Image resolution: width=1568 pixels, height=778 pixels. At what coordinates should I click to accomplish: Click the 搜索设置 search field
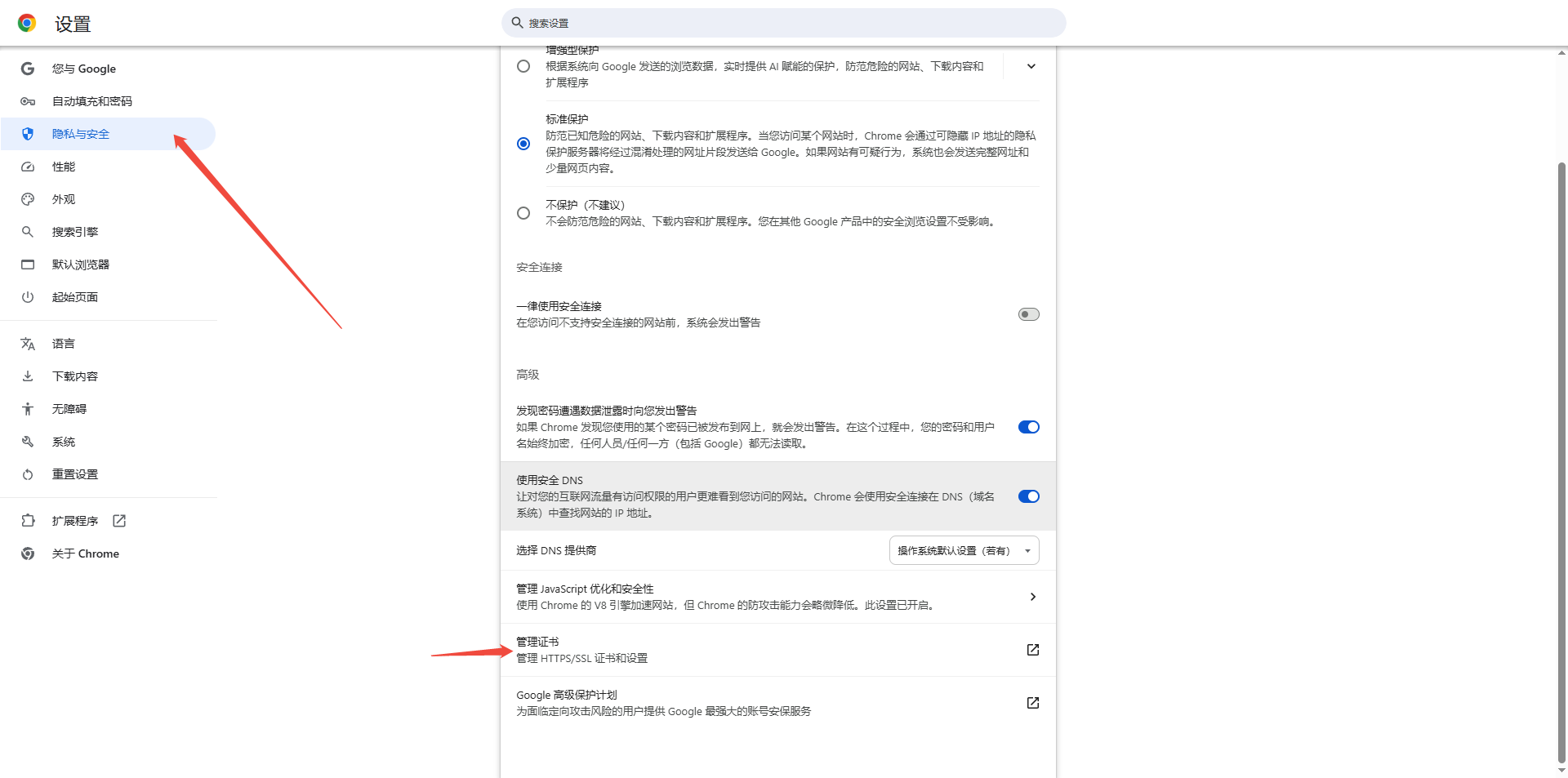point(784,23)
